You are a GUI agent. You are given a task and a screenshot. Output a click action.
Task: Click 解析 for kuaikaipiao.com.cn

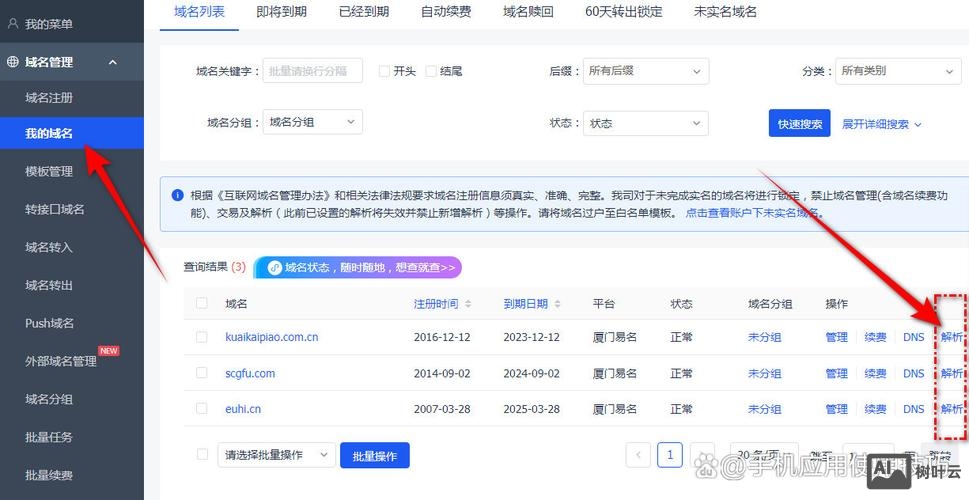point(952,337)
